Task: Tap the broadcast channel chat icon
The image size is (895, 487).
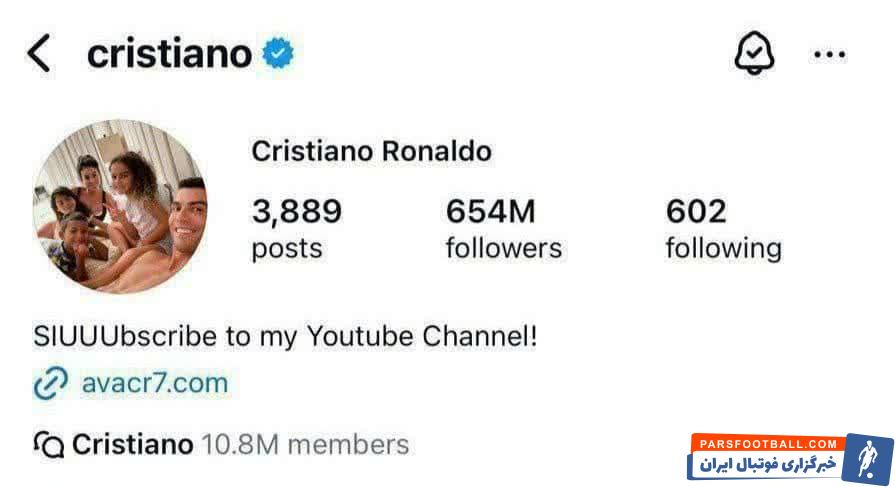Action: click(x=49, y=444)
